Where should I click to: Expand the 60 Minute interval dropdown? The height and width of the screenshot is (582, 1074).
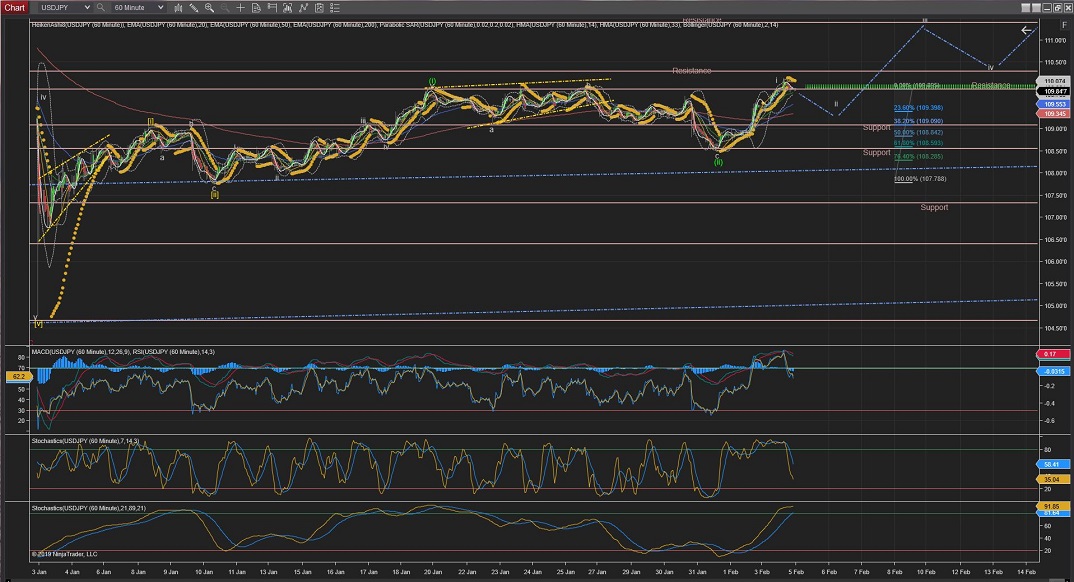point(160,8)
